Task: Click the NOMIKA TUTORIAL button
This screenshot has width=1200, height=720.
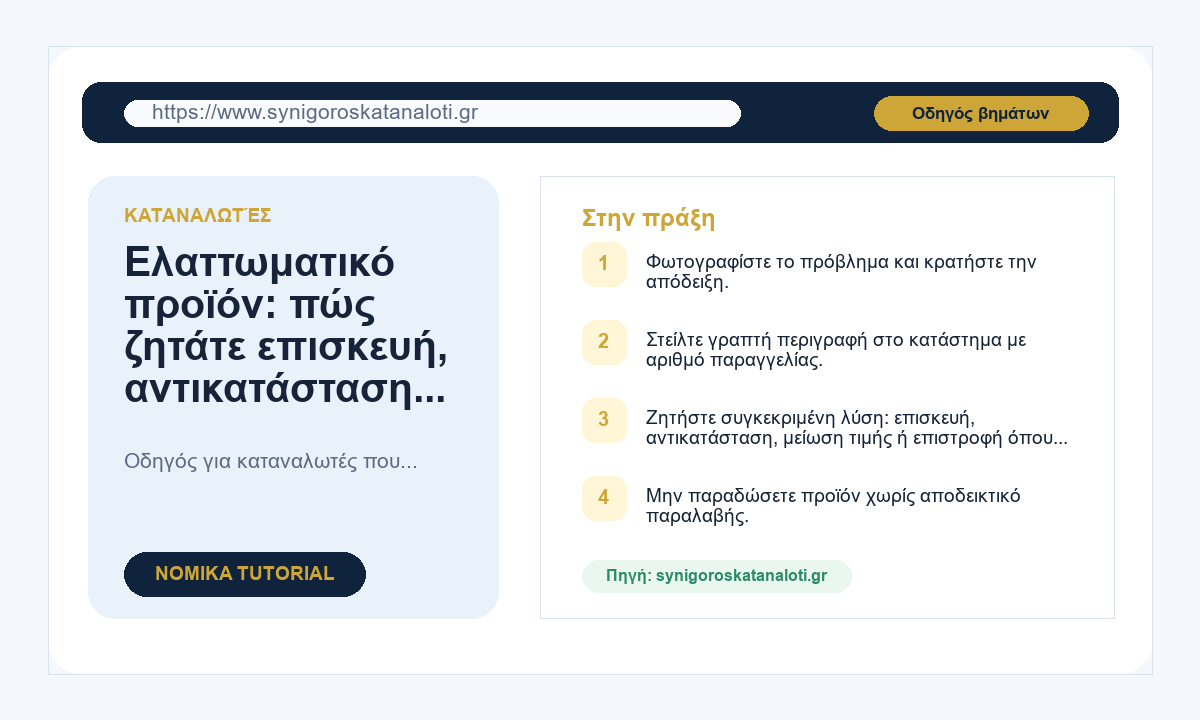Action: tap(245, 574)
